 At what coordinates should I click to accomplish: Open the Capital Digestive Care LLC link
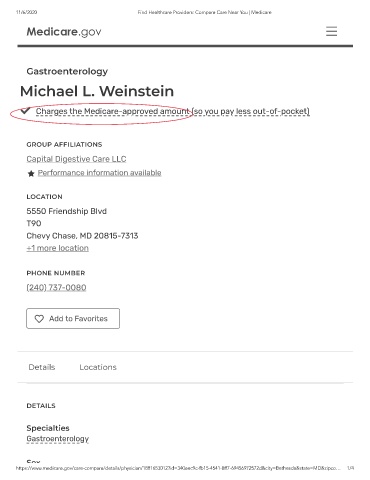point(76,159)
